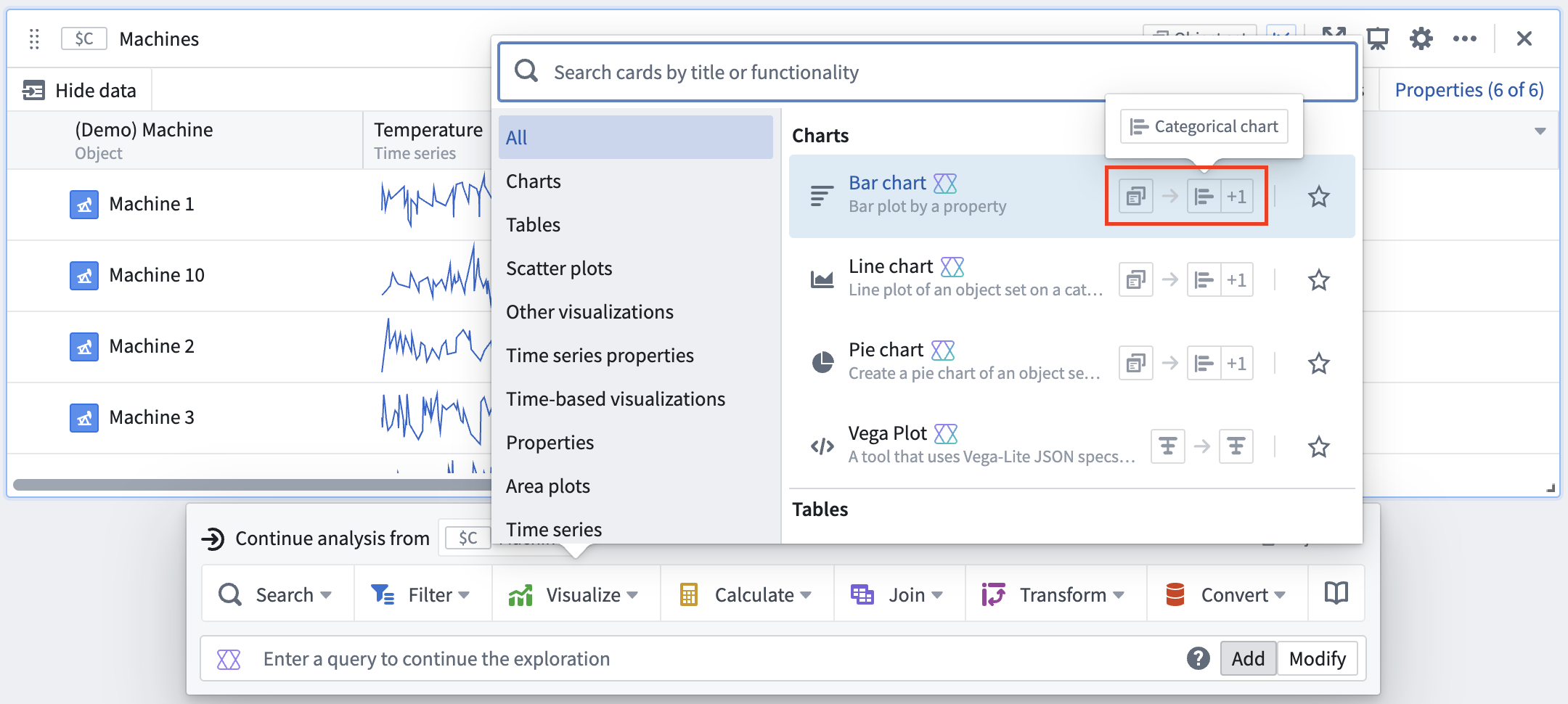Focus the exploration query input field

[x=697, y=658]
